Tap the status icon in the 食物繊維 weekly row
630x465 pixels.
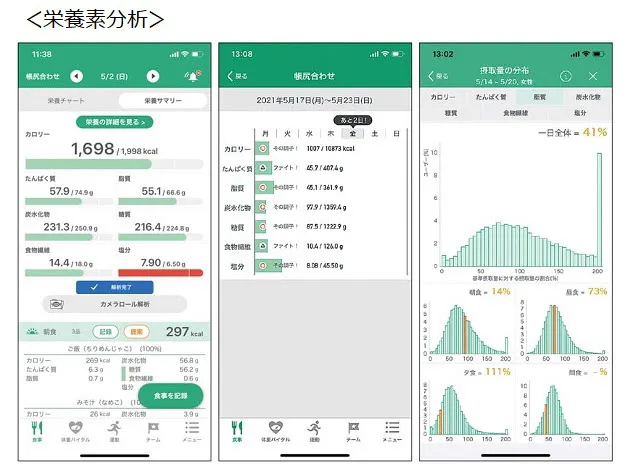262,246
